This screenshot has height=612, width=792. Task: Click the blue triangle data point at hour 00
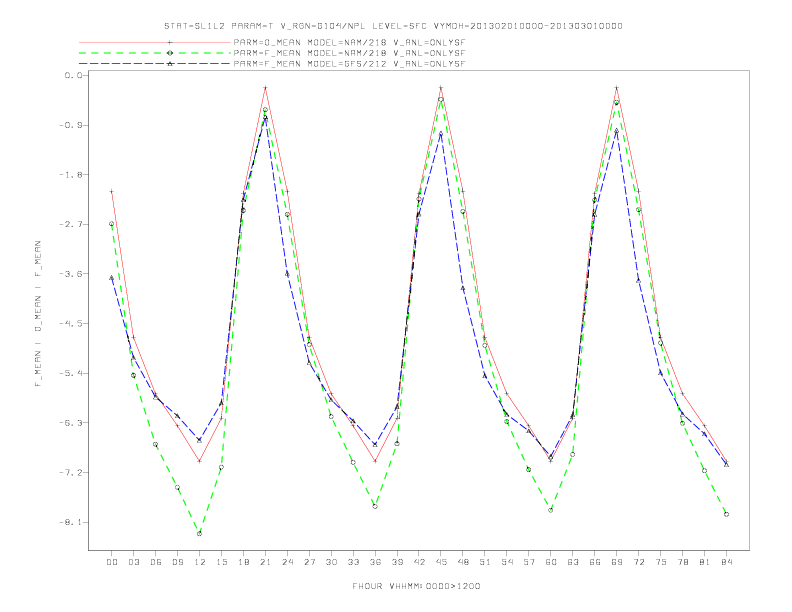click(112, 278)
